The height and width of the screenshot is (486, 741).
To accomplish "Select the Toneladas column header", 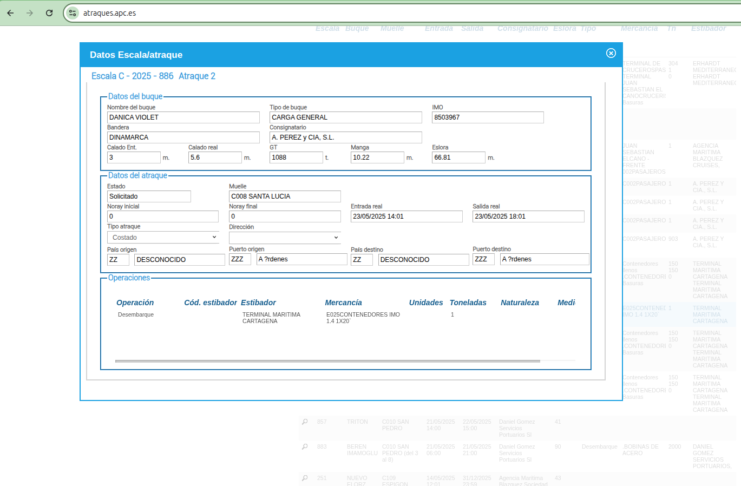I will (467, 302).
